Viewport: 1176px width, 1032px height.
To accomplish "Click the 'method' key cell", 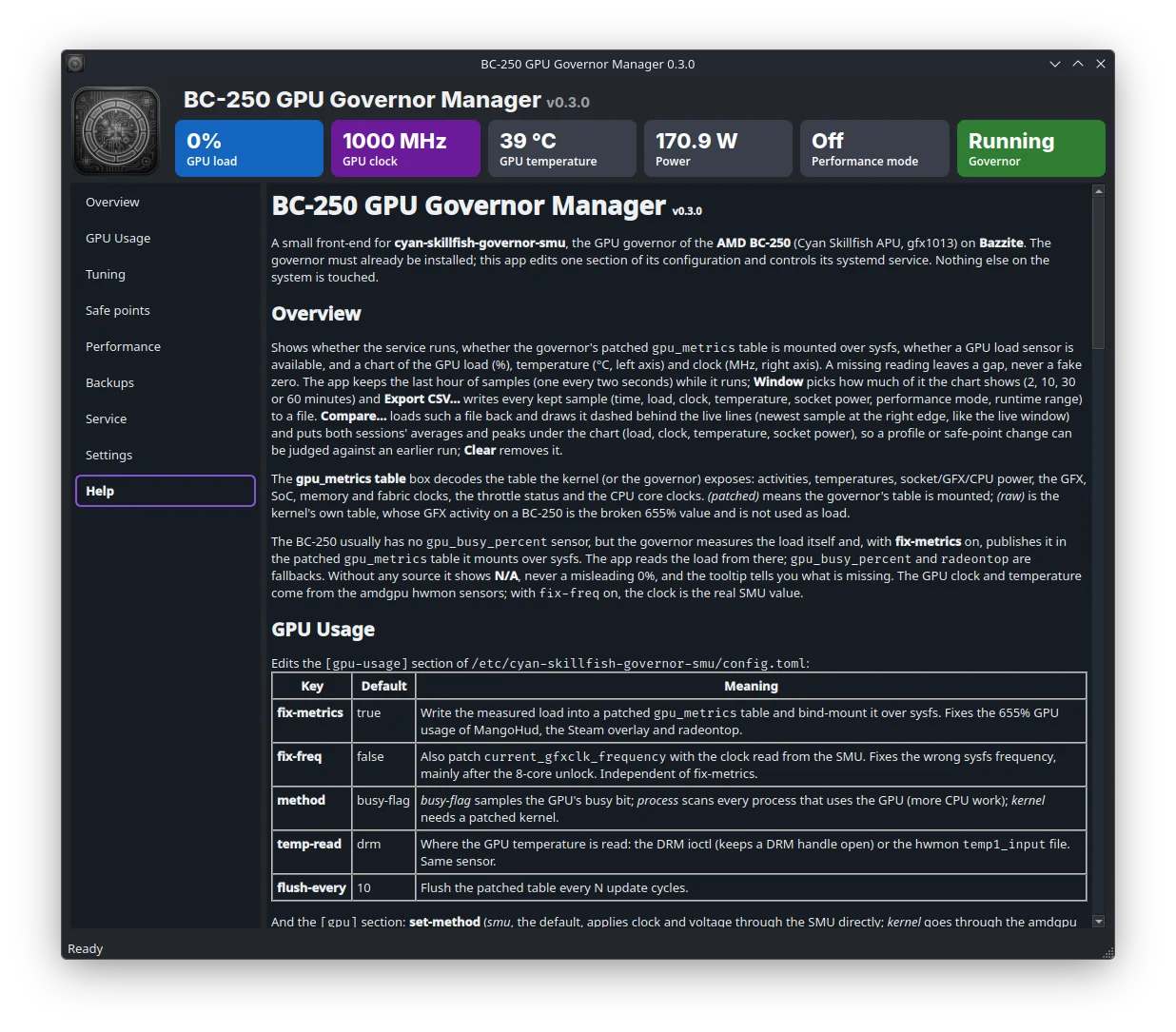I will click(312, 808).
